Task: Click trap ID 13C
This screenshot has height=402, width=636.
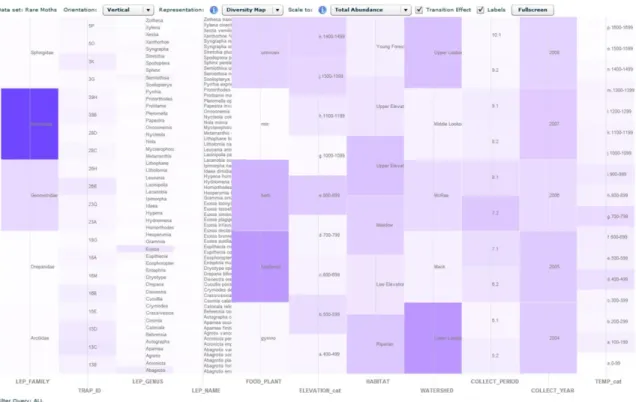Action: [88, 347]
